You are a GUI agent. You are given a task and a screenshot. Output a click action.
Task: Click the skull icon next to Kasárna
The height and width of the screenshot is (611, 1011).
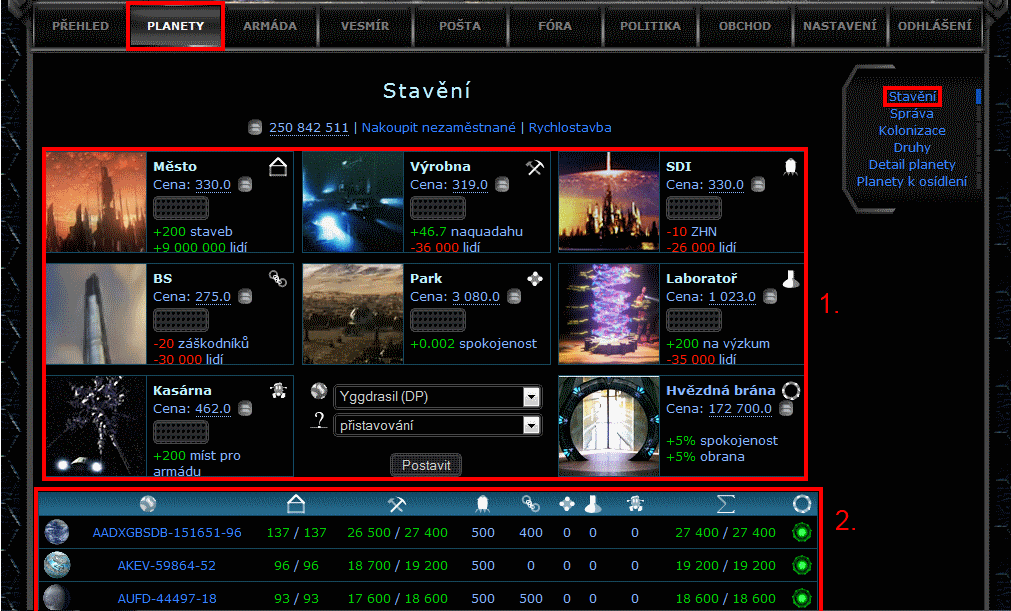(278, 390)
